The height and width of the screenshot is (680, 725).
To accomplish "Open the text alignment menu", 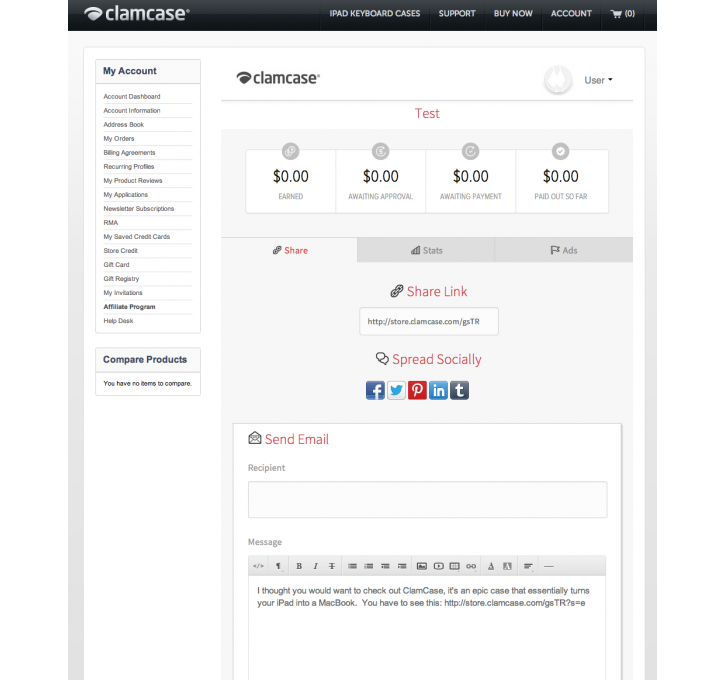I will [x=528, y=566].
